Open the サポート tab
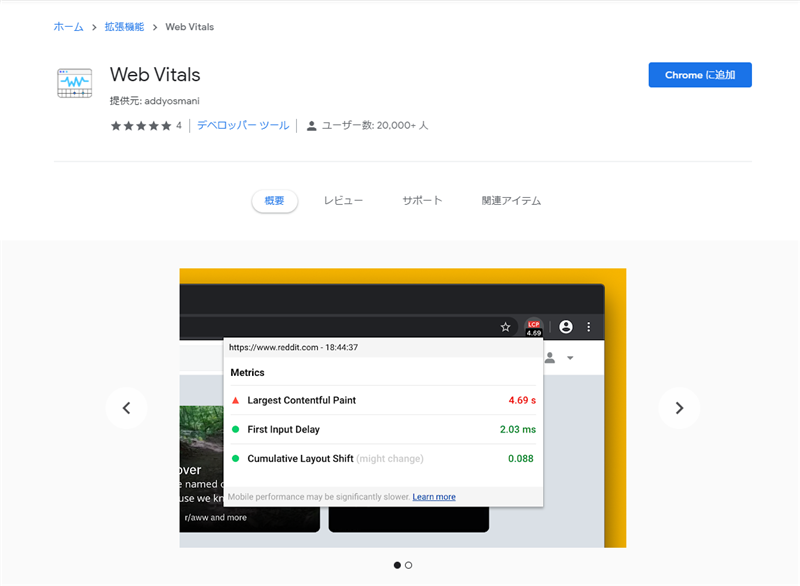Screen dimensions: 800x586 (422, 201)
